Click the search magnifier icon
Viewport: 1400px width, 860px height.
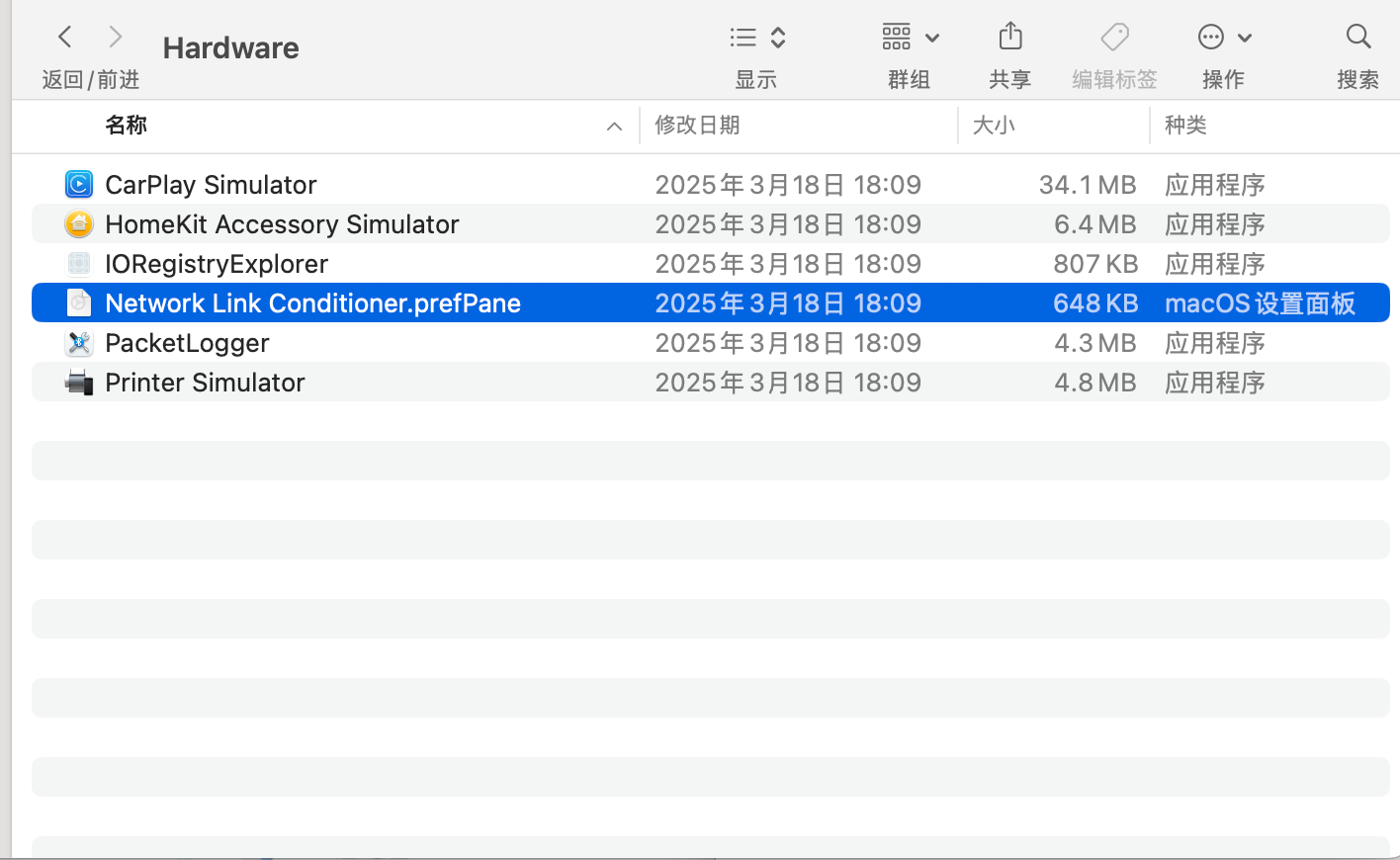coord(1358,37)
